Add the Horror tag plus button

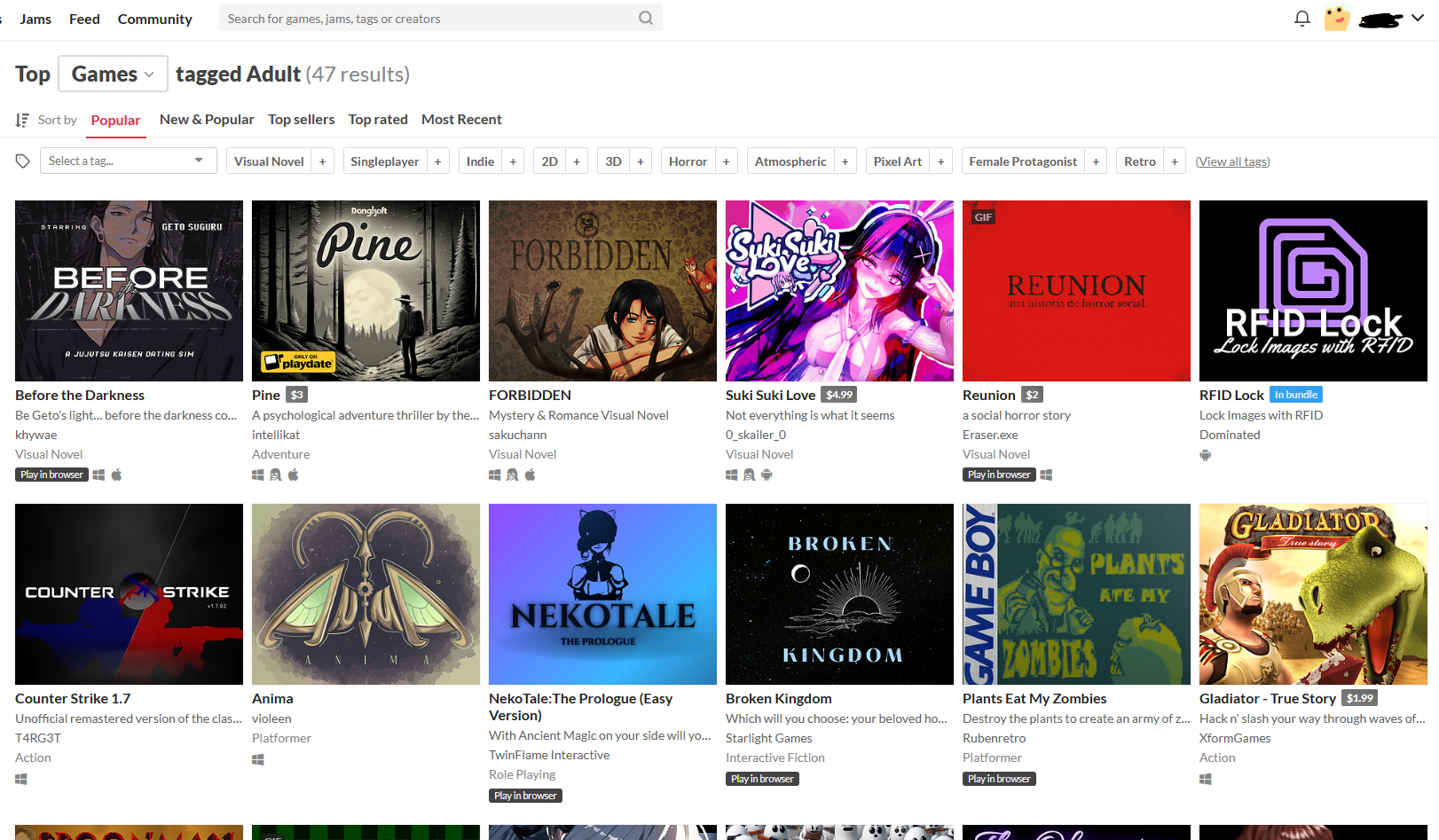pyautogui.click(x=726, y=161)
